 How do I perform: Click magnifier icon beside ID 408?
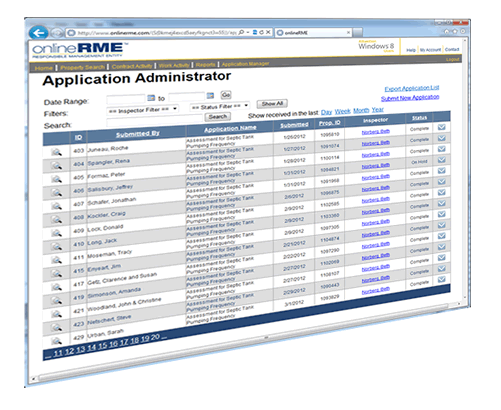click(57, 219)
